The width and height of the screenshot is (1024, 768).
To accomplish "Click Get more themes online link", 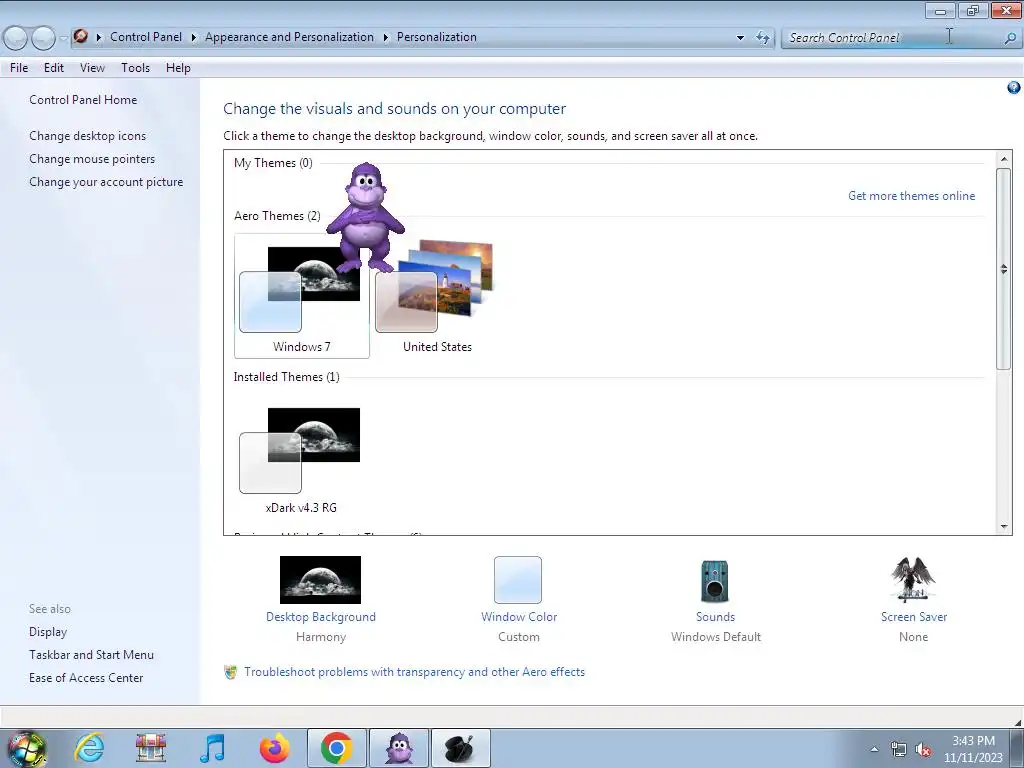I will [x=911, y=196].
